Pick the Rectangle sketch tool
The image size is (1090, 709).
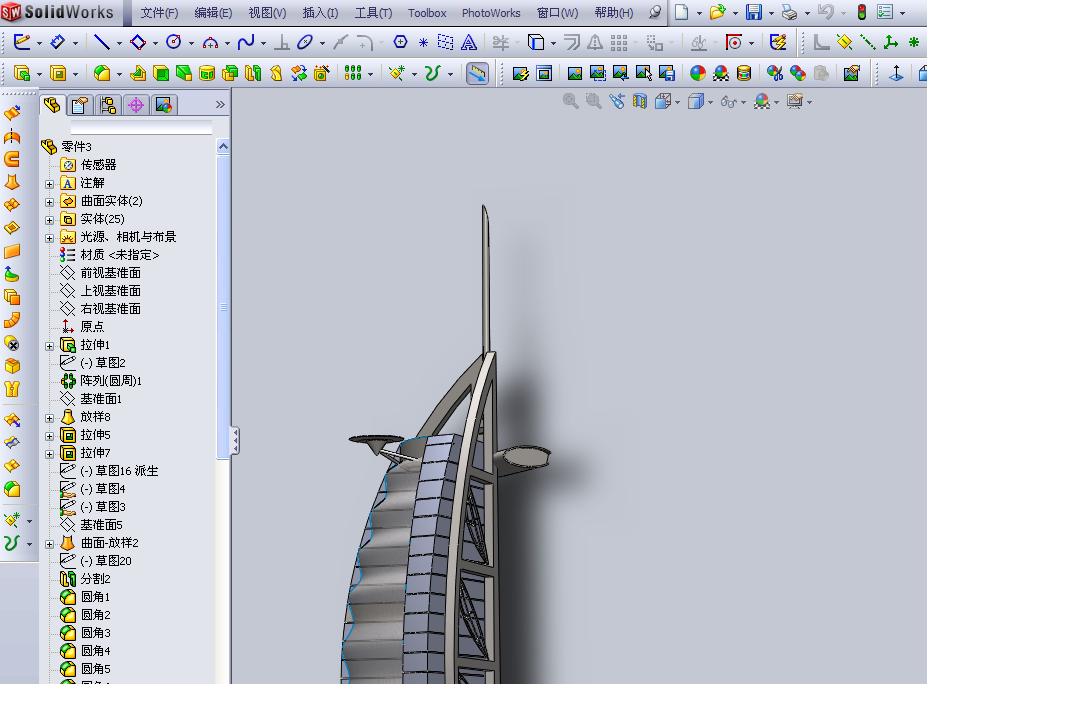[138, 42]
